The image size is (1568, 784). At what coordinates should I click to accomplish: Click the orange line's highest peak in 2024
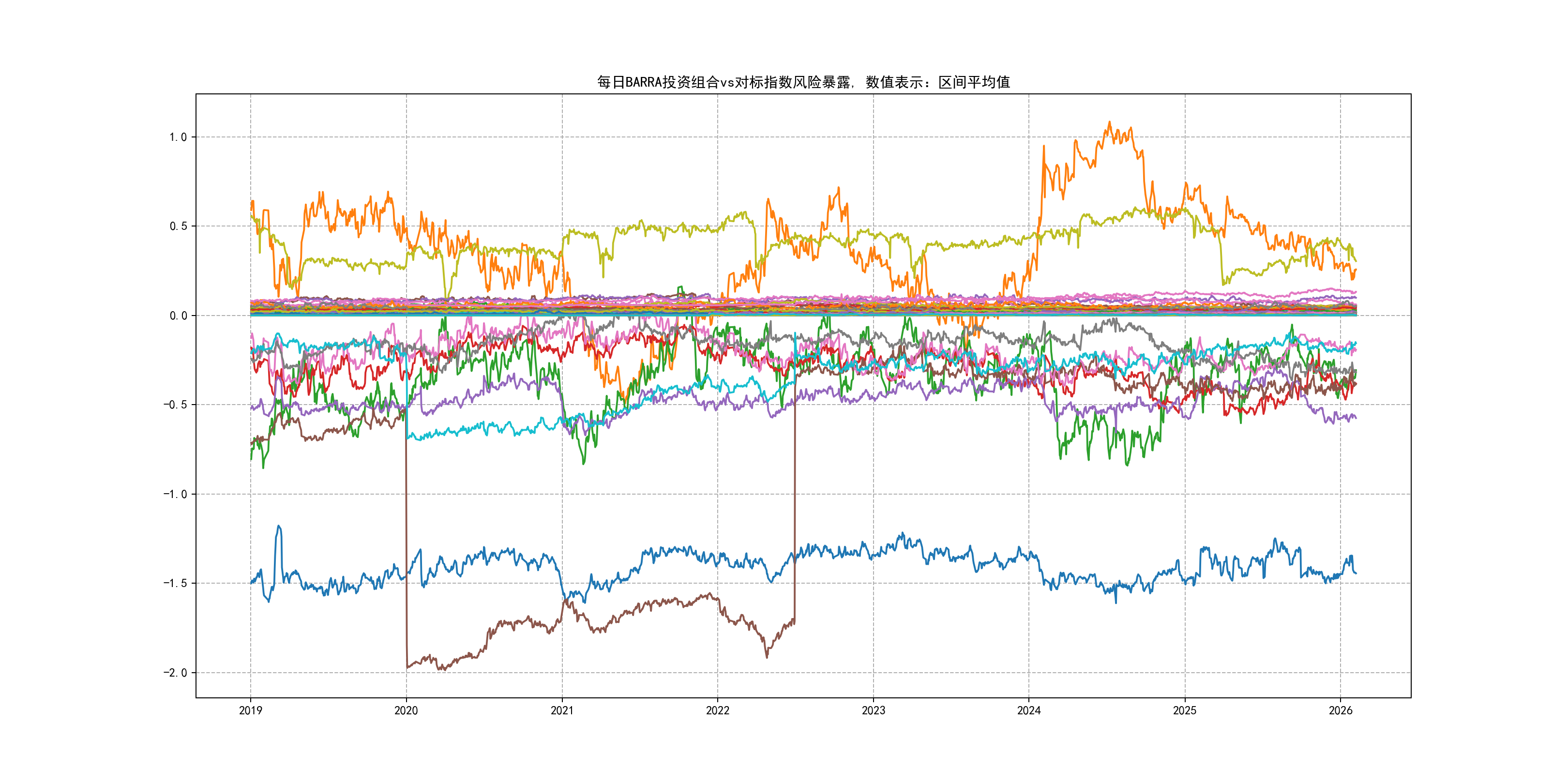[x=1109, y=122]
